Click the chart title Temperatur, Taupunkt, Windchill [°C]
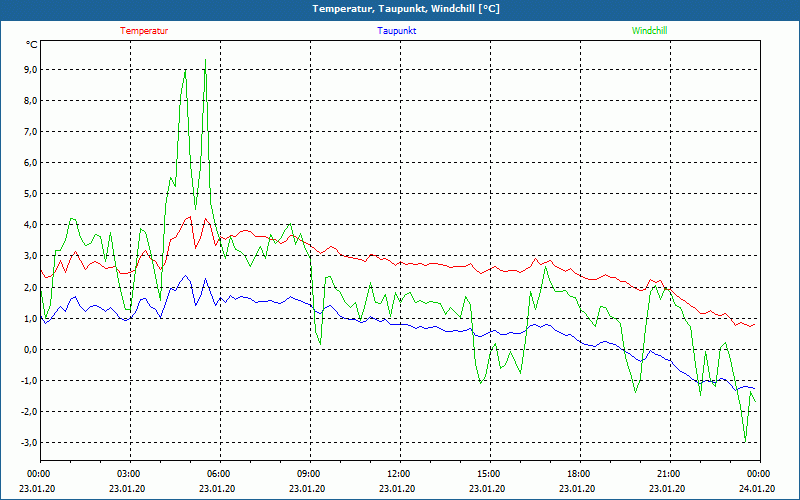800x500 pixels. [x=406, y=9]
